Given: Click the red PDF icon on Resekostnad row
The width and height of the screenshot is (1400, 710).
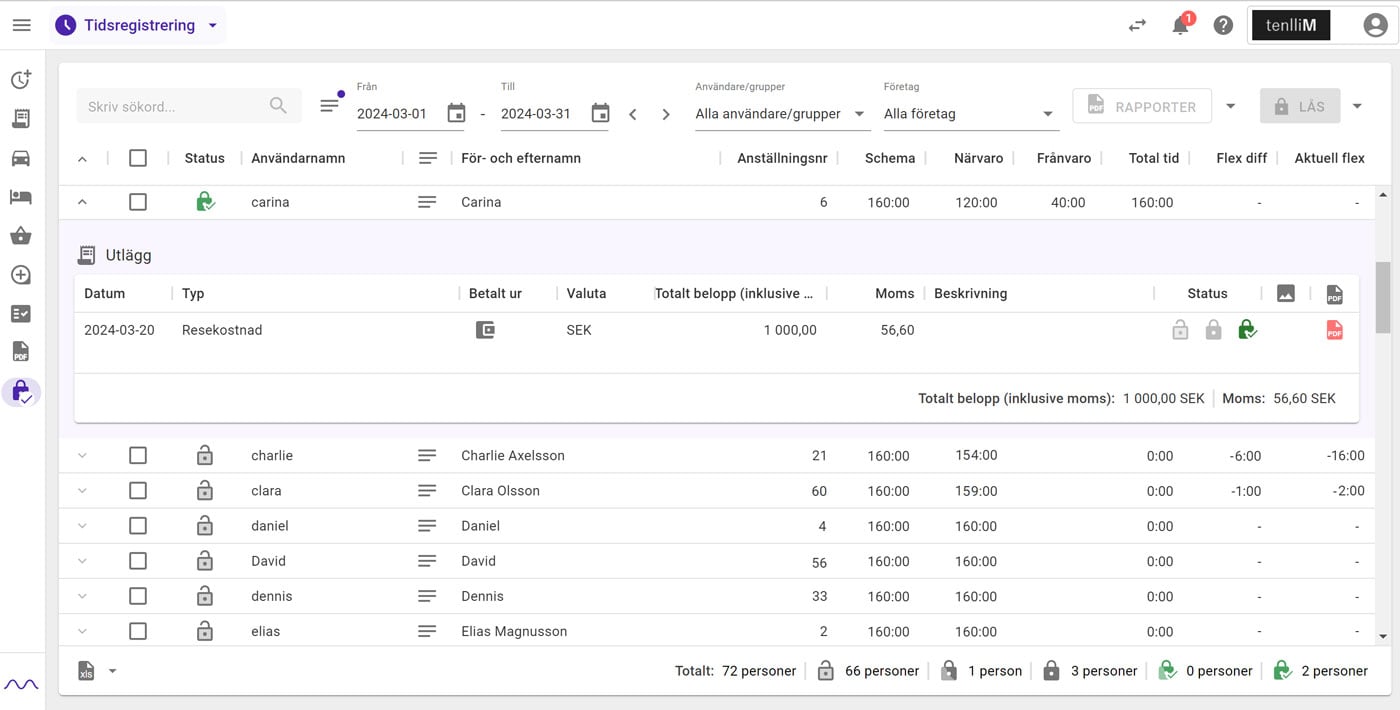Looking at the screenshot, I should click(1334, 330).
